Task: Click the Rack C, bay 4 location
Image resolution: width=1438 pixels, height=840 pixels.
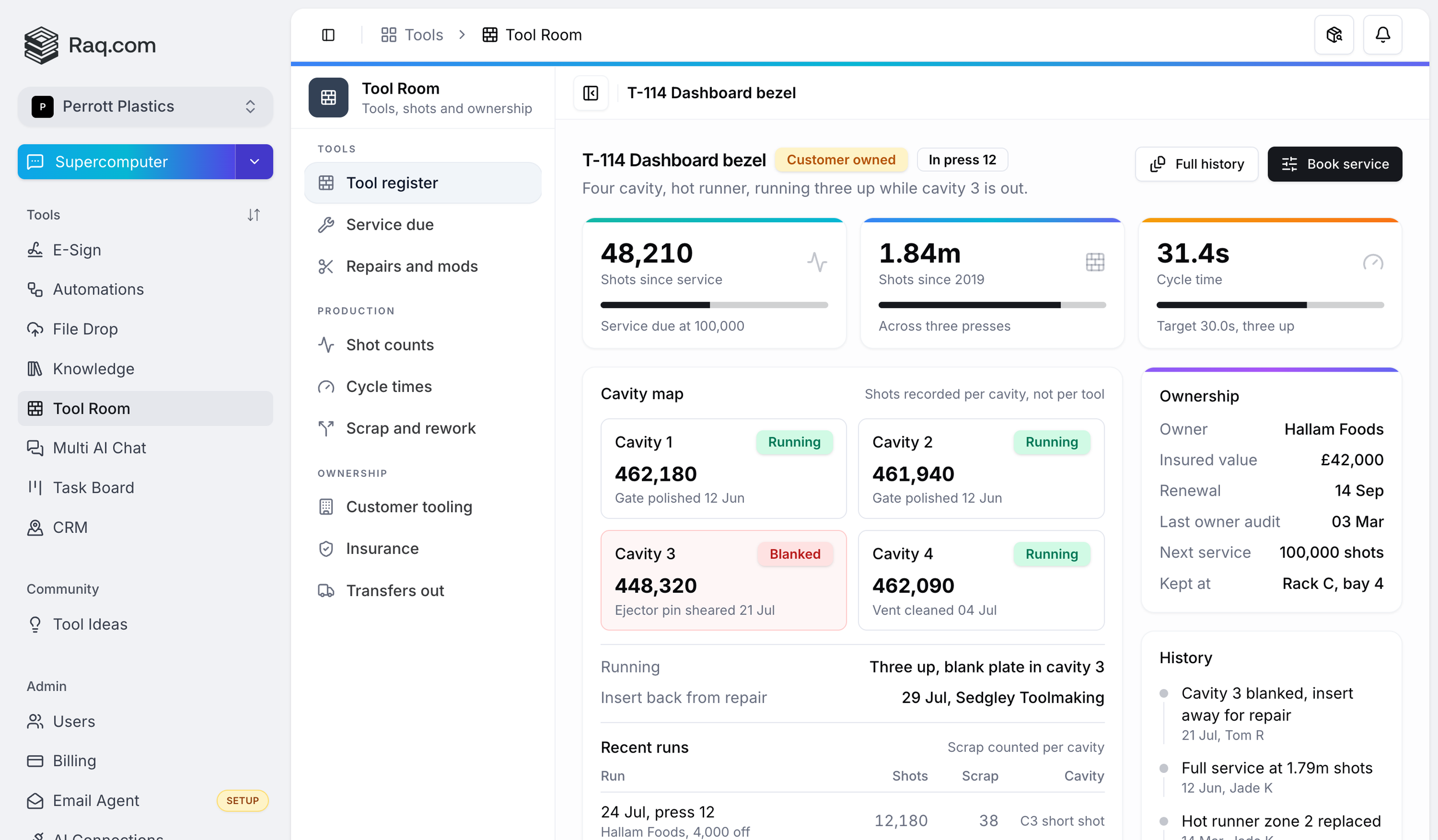Action: click(1333, 583)
